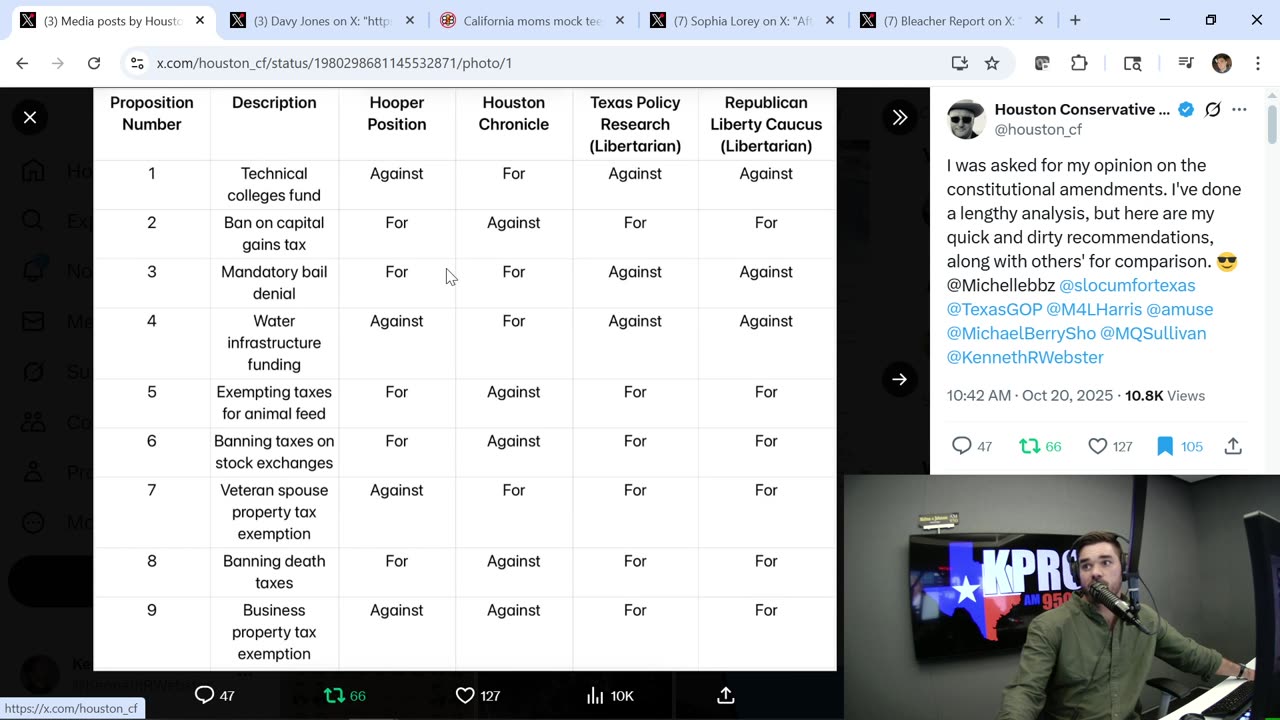1280x720 pixels.
Task: Click the amendments table image
Action: pyautogui.click(x=465, y=379)
